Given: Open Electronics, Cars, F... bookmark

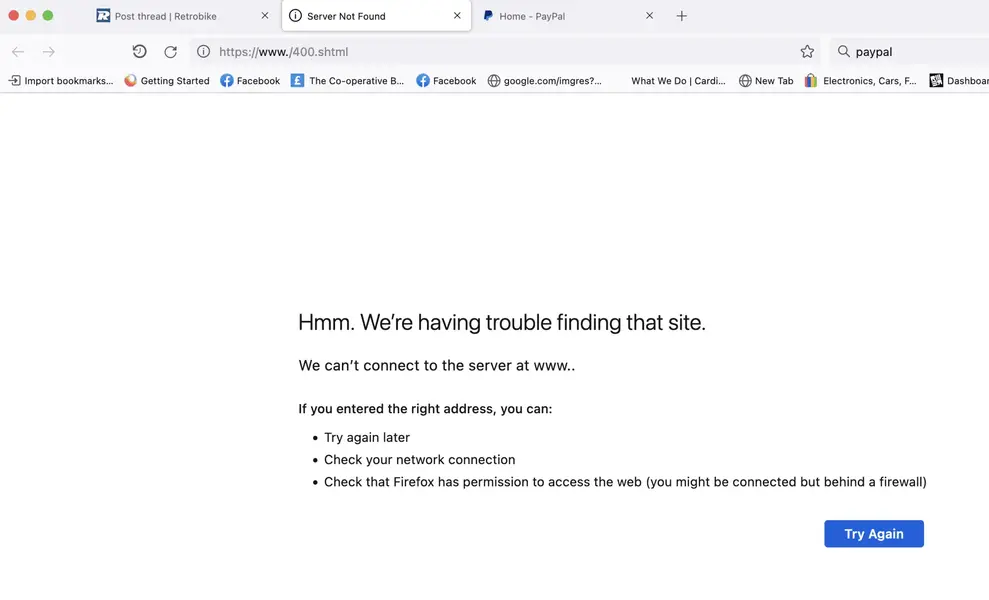Looking at the screenshot, I should click(x=861, y=81).
